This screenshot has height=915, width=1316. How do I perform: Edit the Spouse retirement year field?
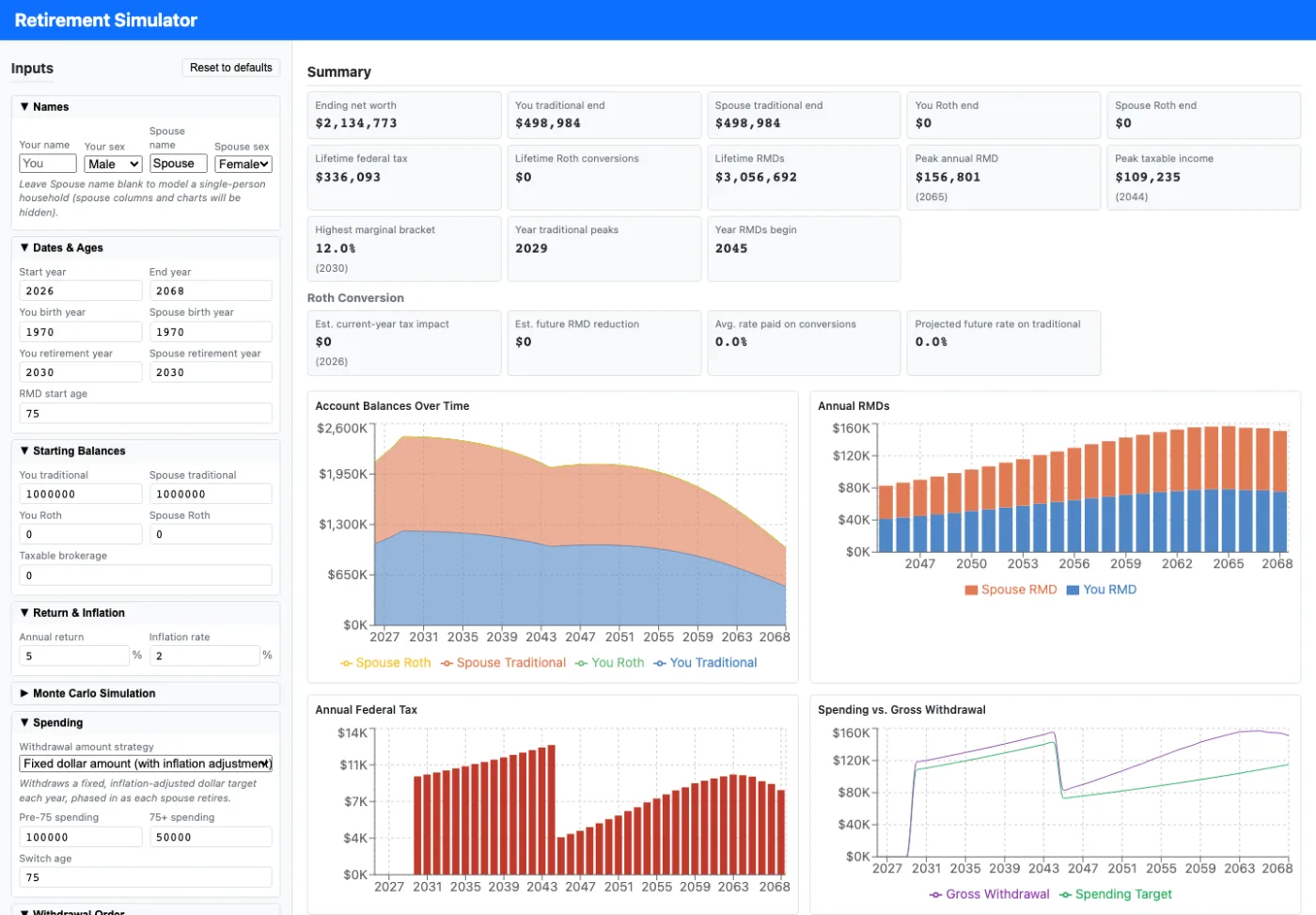(211, 372)
